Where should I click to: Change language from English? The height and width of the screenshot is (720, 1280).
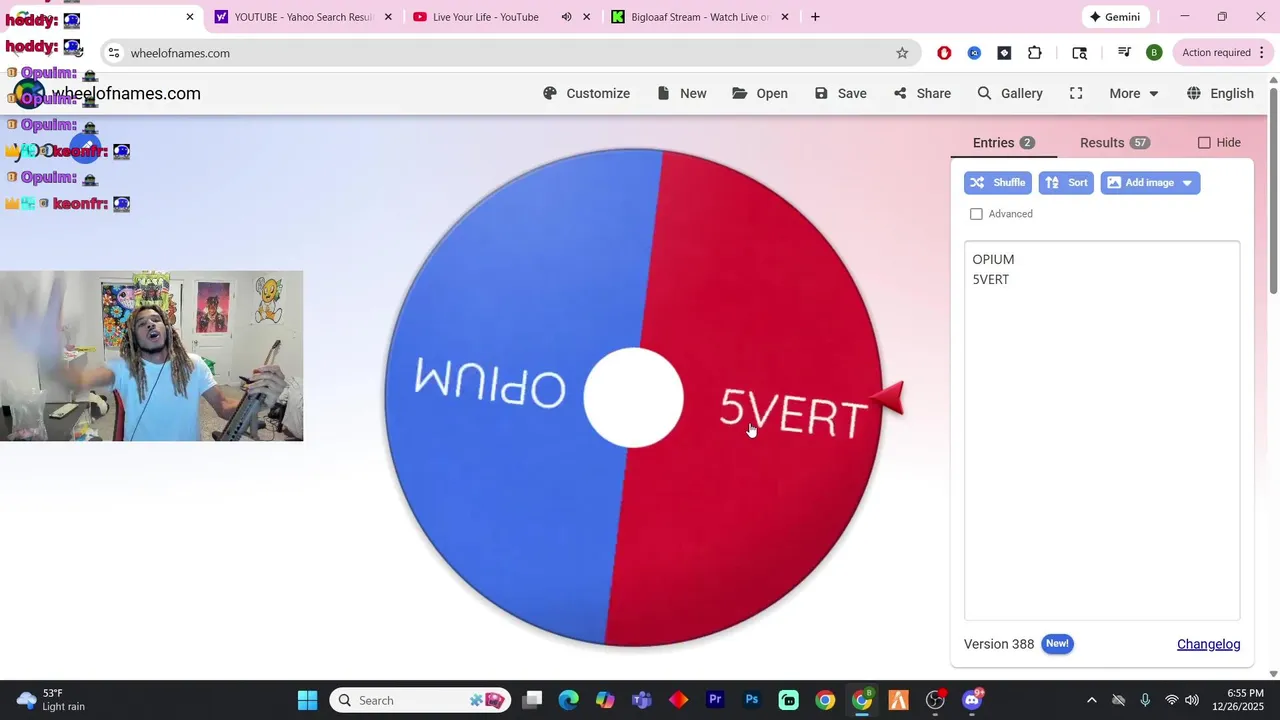click(1220, 93)
